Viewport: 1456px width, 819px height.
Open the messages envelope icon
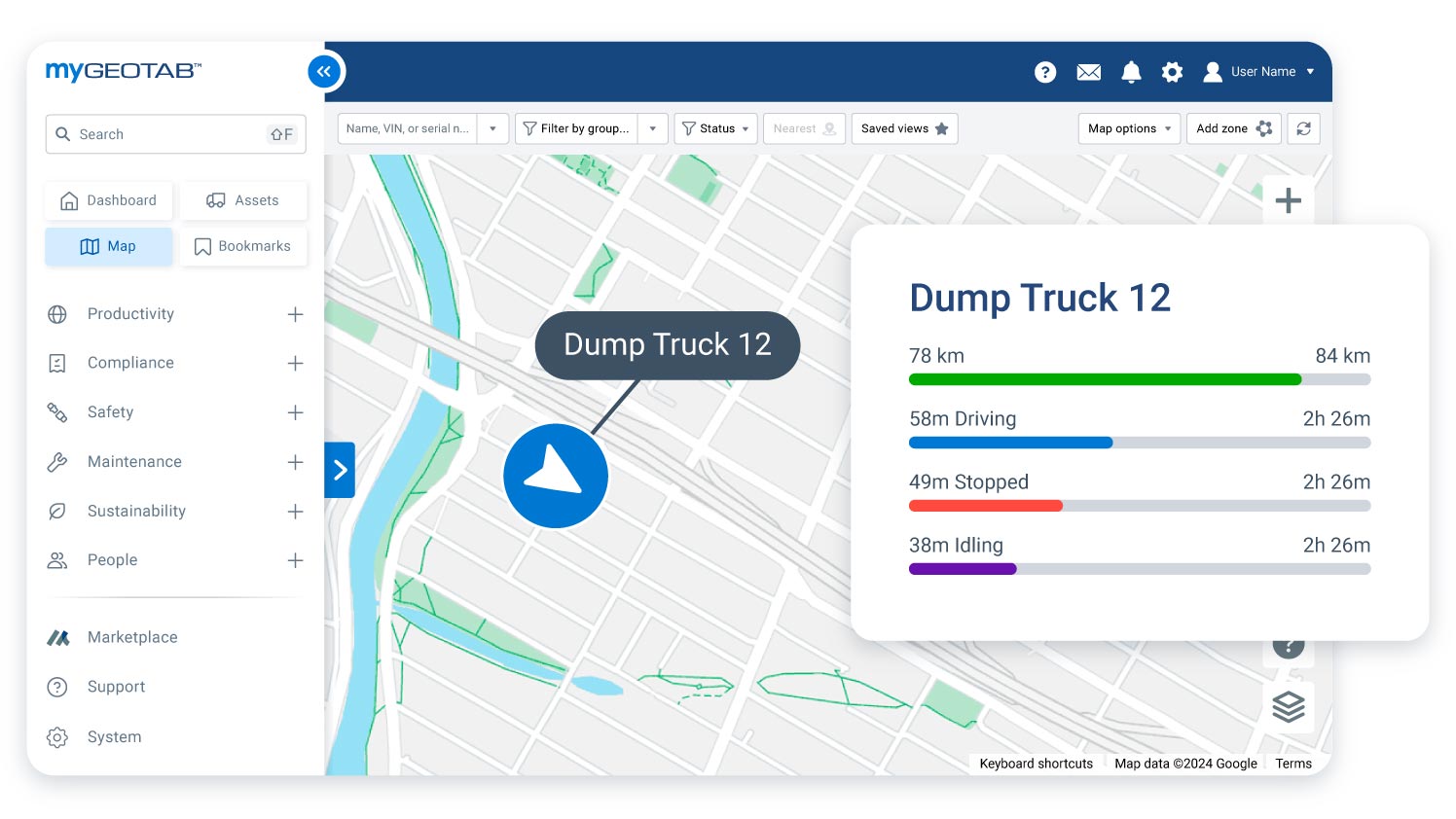point(1088,71)
